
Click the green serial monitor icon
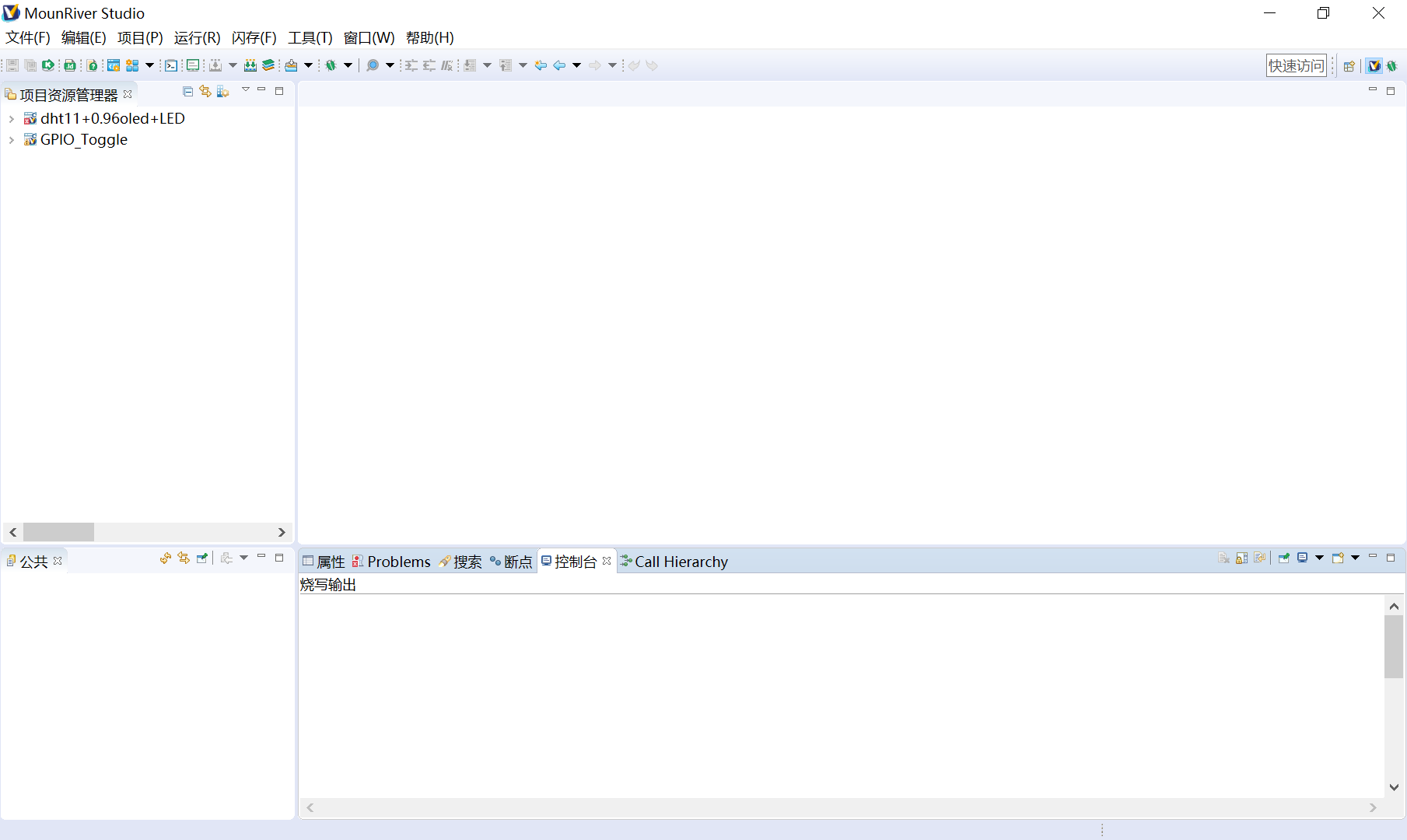[x=193, y=65]
